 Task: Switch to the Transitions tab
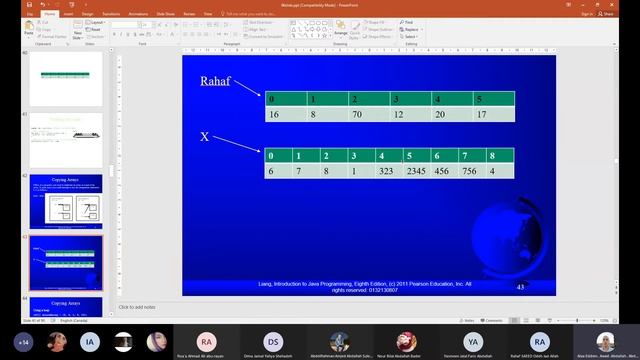point(111,14)
